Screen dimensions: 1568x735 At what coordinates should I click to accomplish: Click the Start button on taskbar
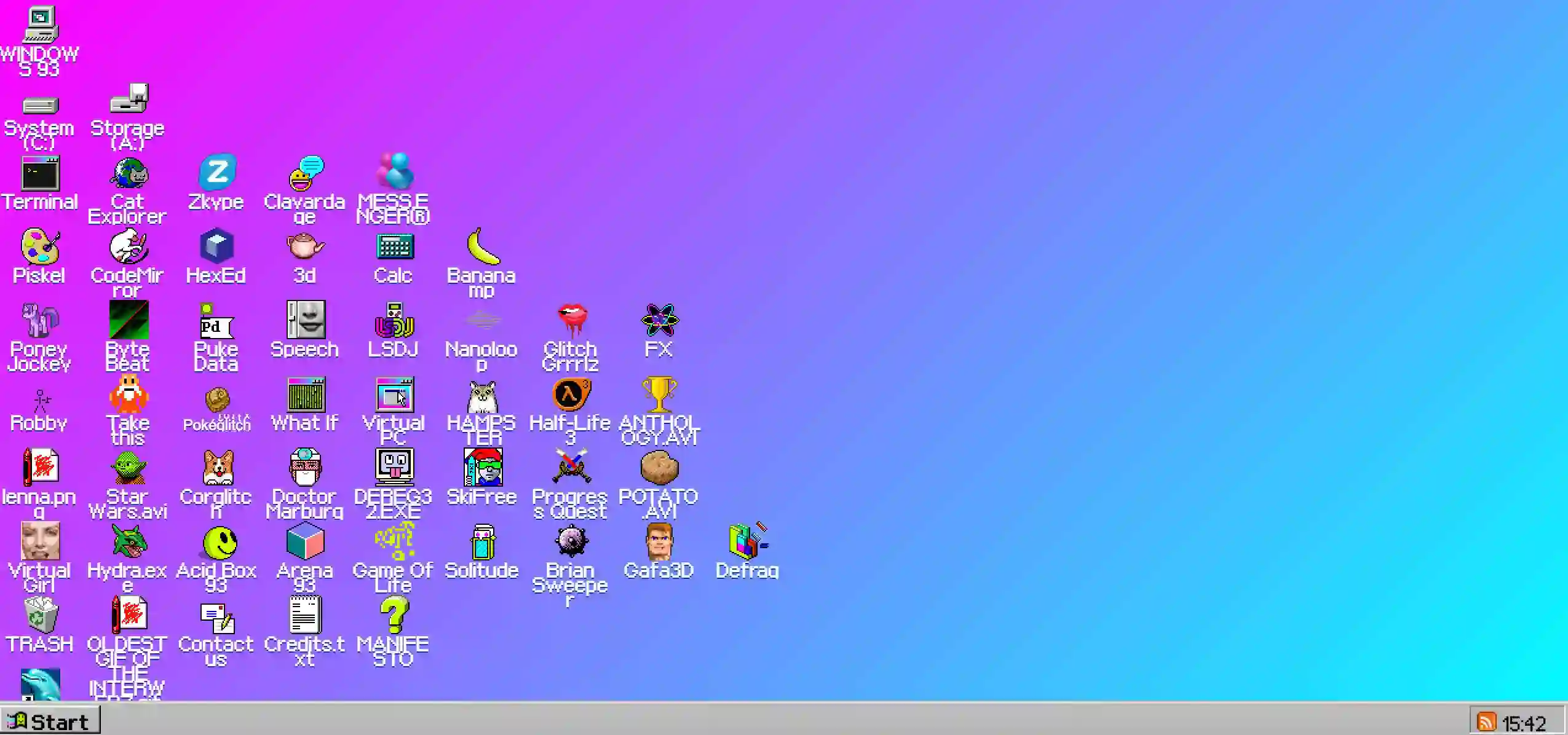pos(49,721)
